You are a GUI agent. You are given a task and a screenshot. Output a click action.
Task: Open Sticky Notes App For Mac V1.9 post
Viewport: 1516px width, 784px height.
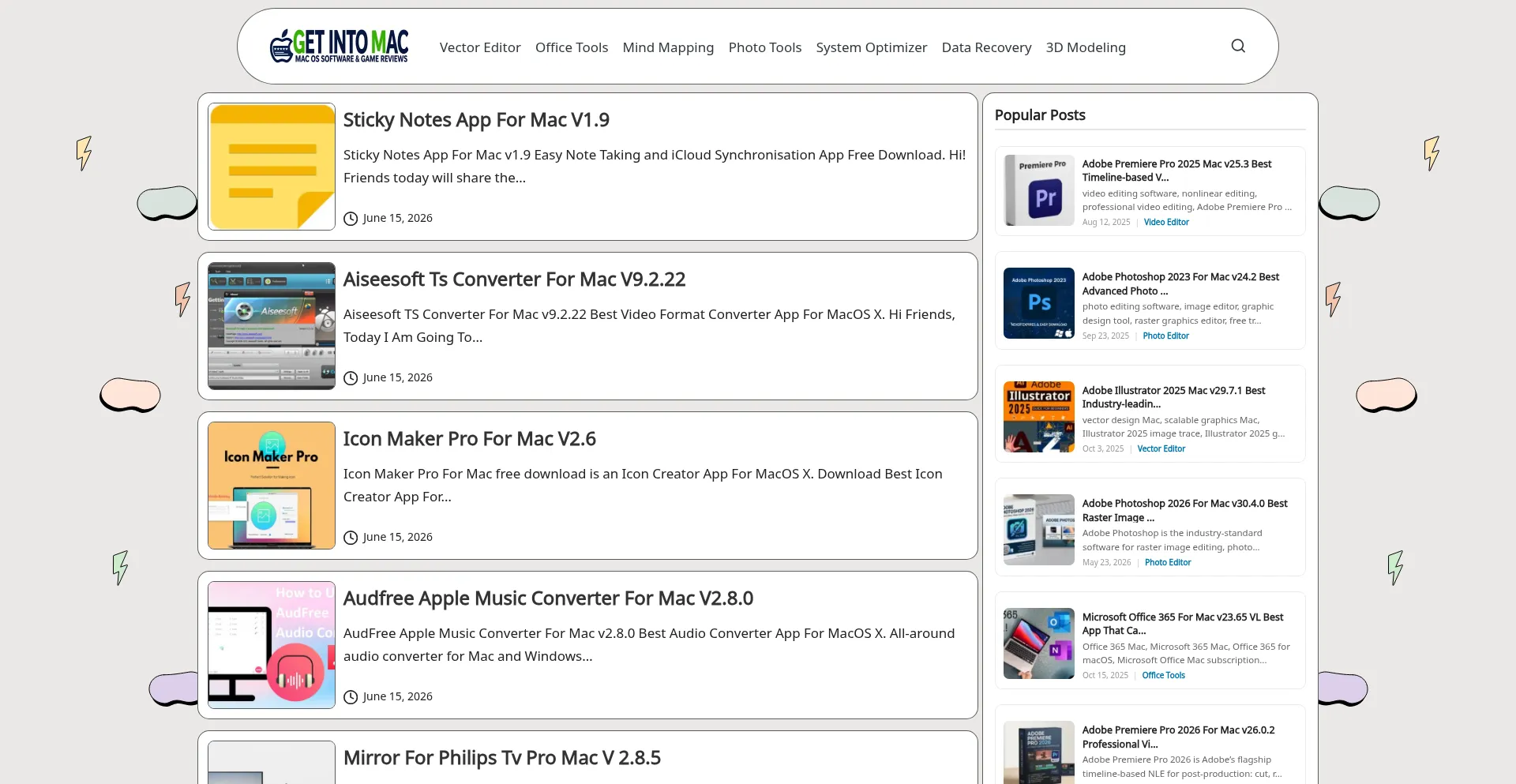point(476,120)
